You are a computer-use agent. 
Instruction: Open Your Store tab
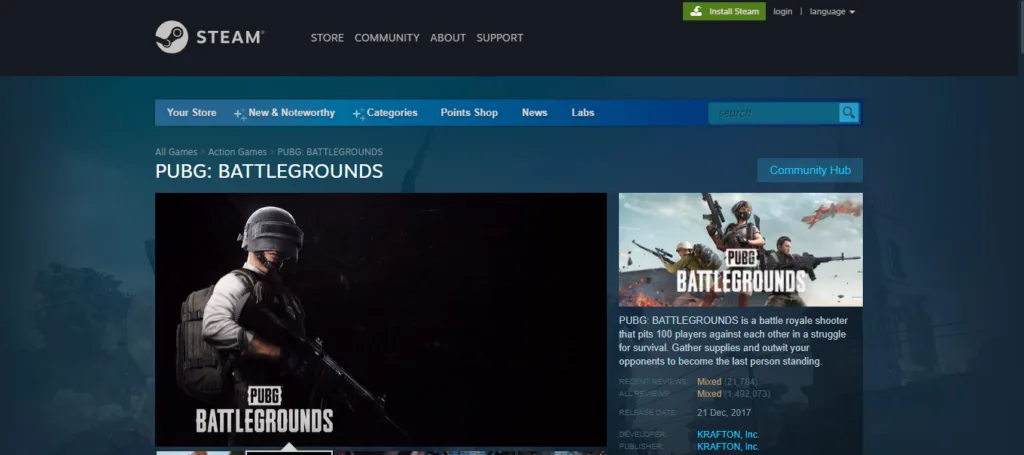[191, 113]
